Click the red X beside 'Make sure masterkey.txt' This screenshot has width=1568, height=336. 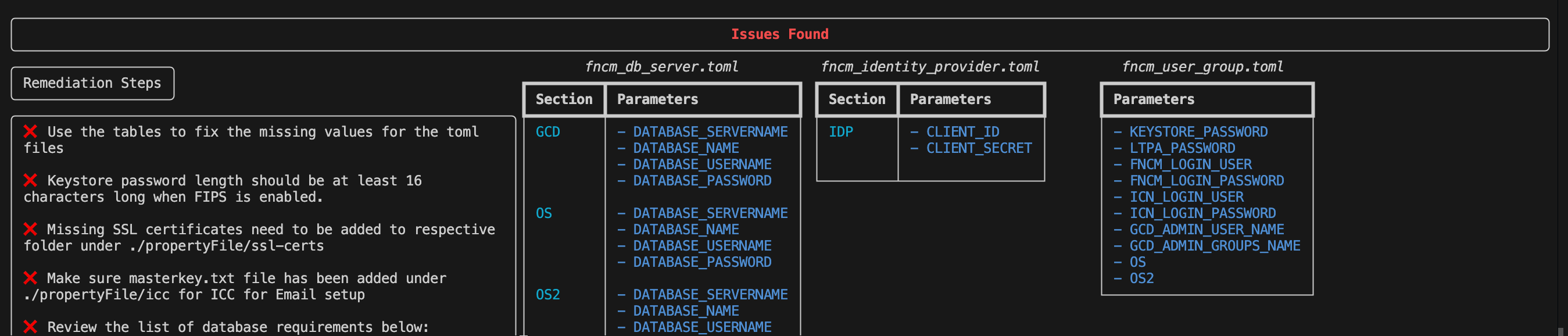click(x=30, y=277)
